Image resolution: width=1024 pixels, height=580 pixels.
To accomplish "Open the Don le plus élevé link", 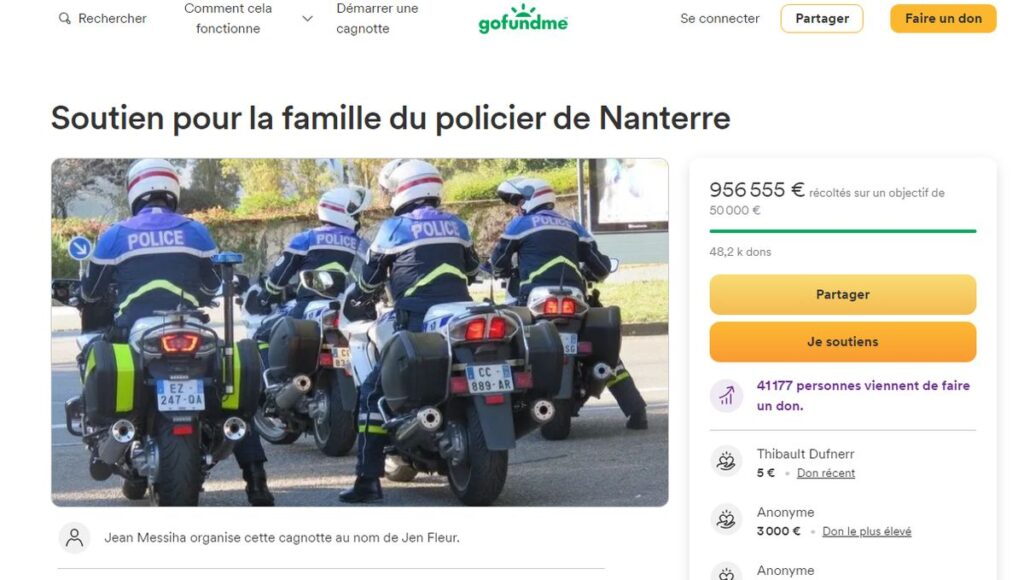I will point(867,531).
